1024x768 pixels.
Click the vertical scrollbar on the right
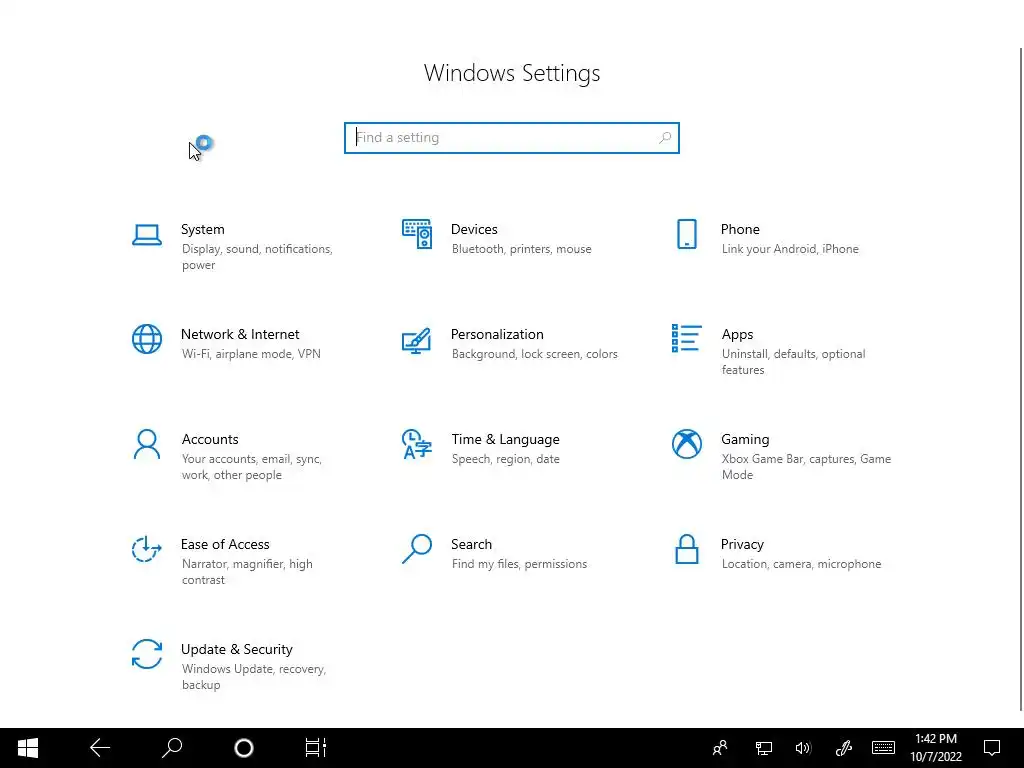point(1020,379)
